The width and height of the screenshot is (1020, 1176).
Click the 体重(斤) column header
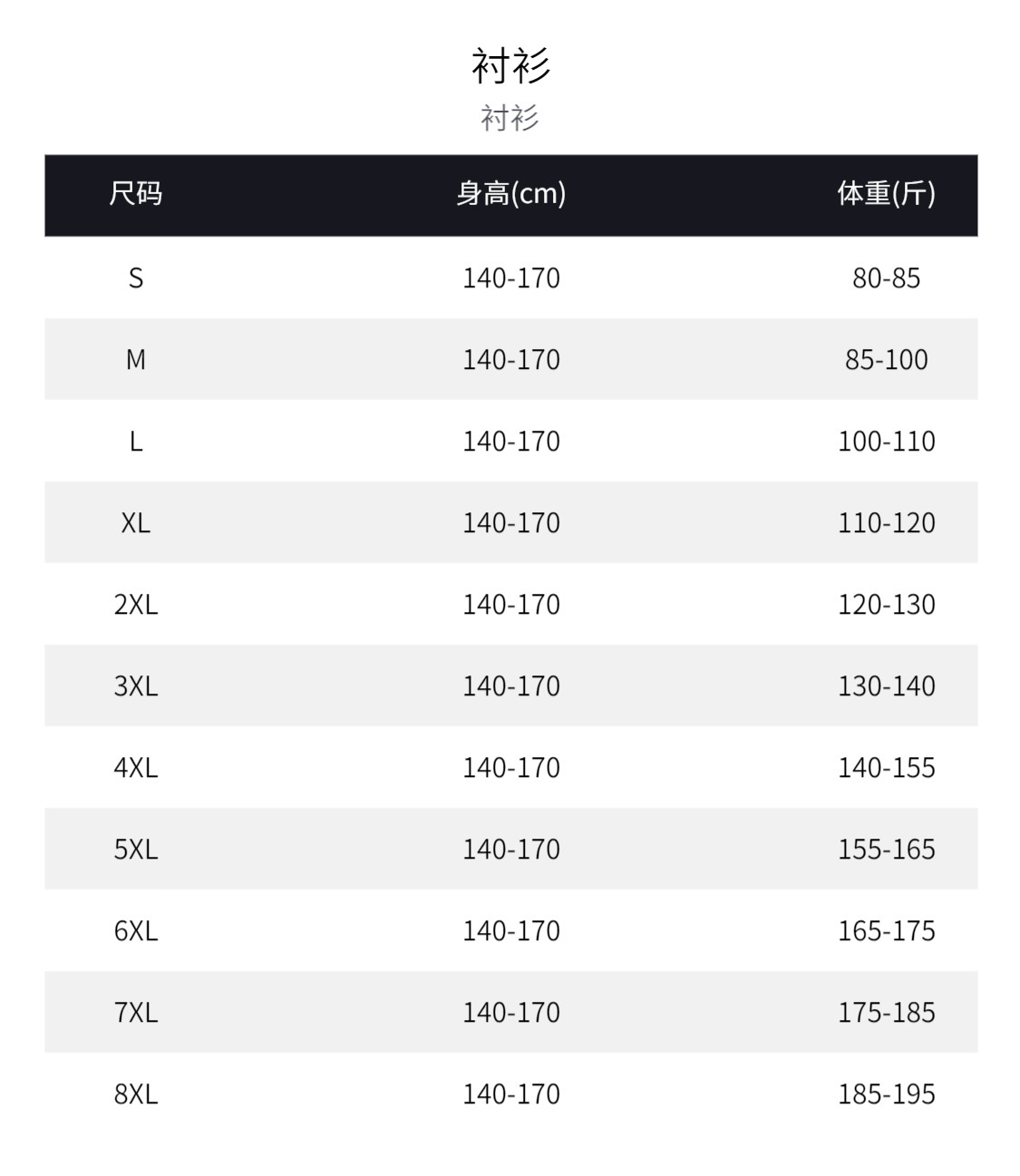tap(886, 194)
